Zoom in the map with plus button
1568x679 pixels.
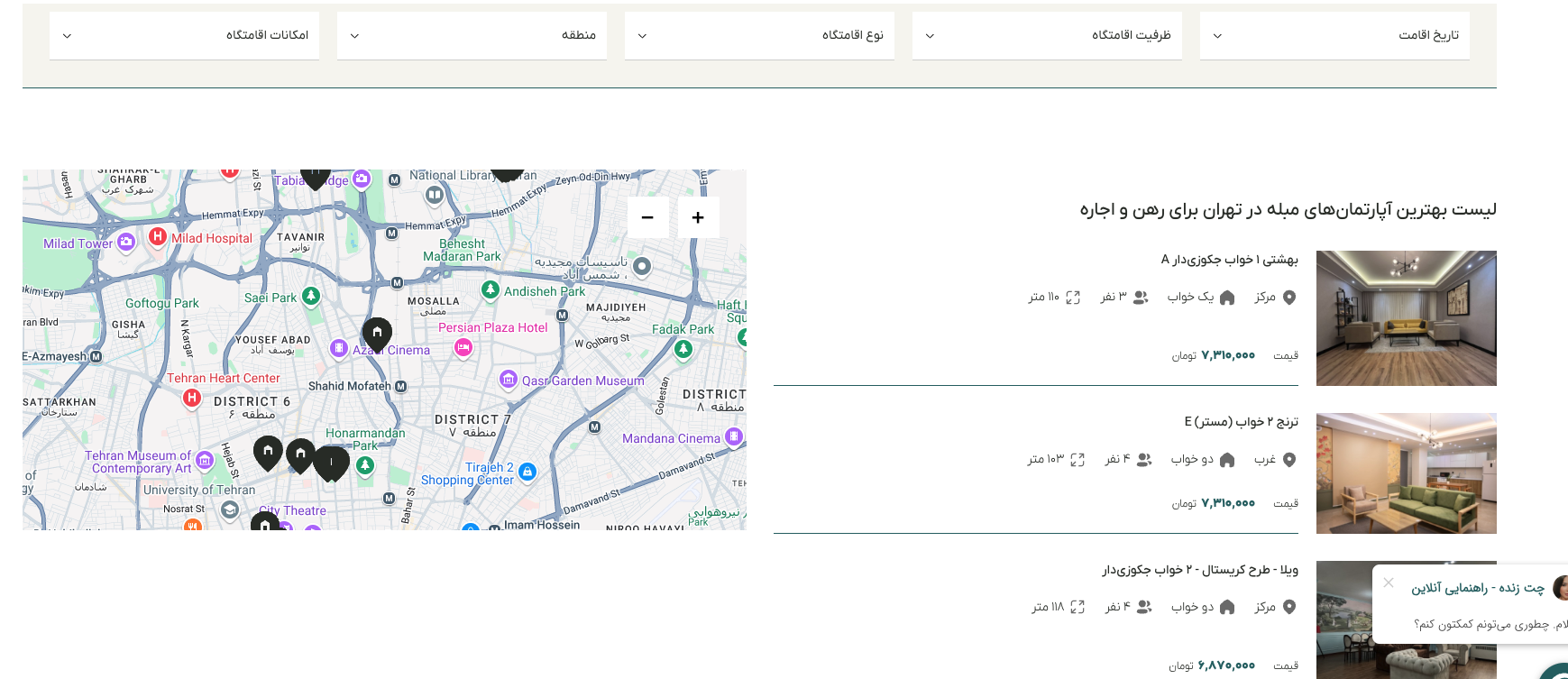(x=698, y=217)
